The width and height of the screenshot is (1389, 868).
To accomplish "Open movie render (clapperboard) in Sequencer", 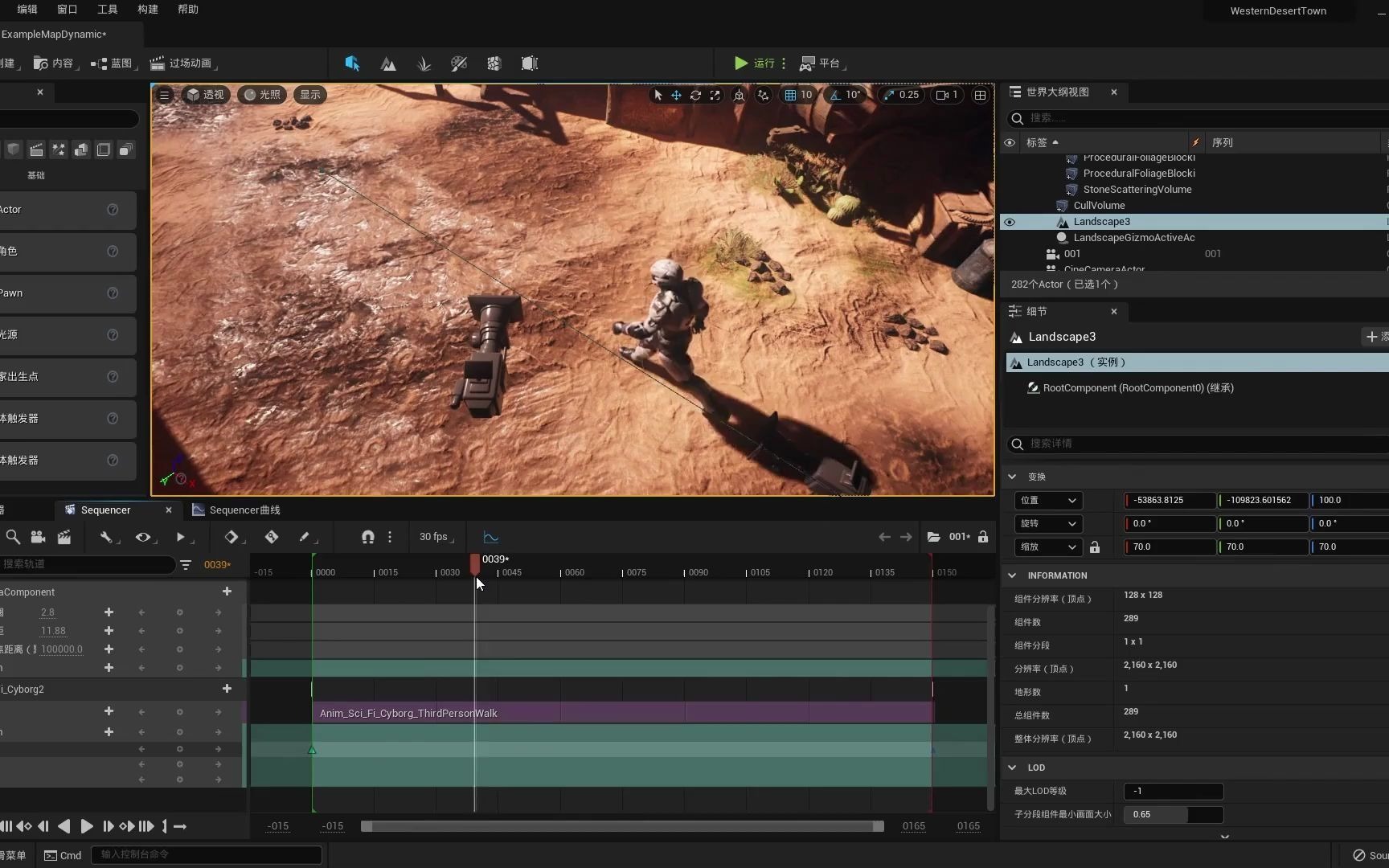I will click(x=64, y=537).
